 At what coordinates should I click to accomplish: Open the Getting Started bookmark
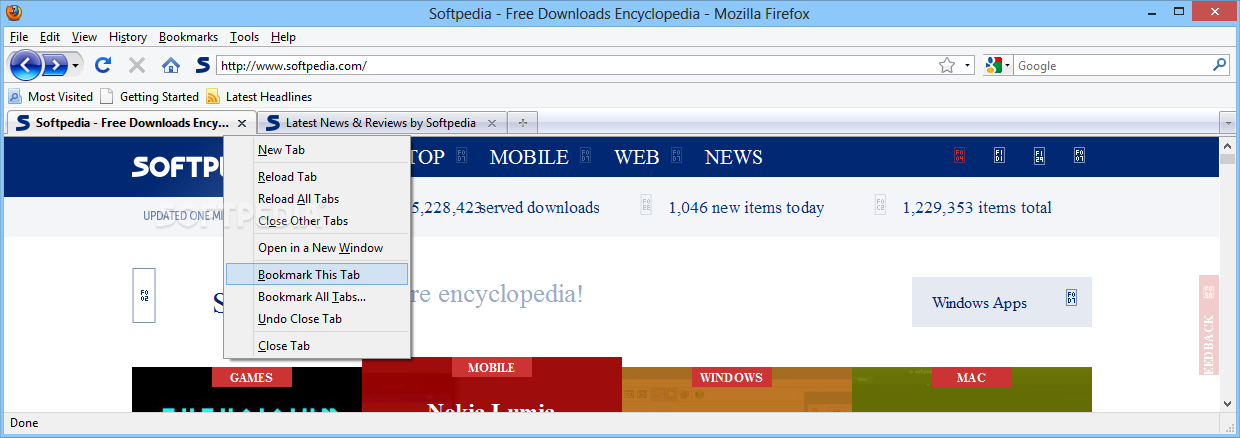pos(149,97)
